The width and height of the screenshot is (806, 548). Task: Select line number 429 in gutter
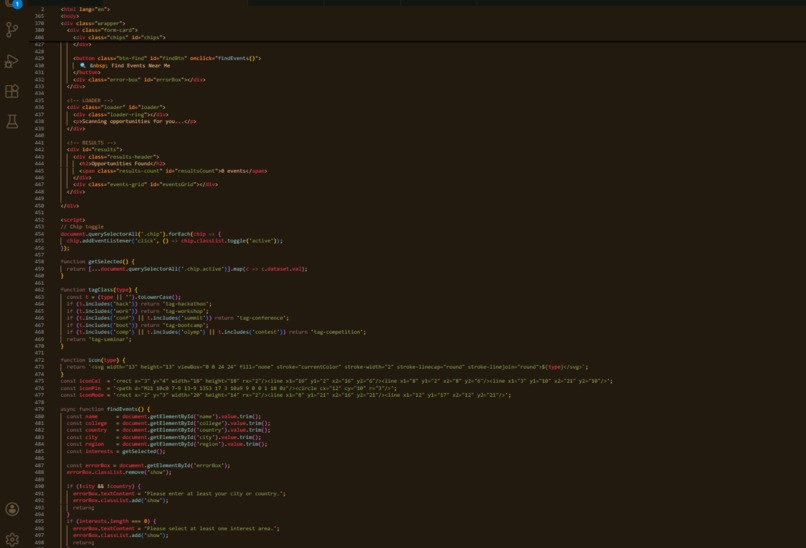click(x=39, y=58)
